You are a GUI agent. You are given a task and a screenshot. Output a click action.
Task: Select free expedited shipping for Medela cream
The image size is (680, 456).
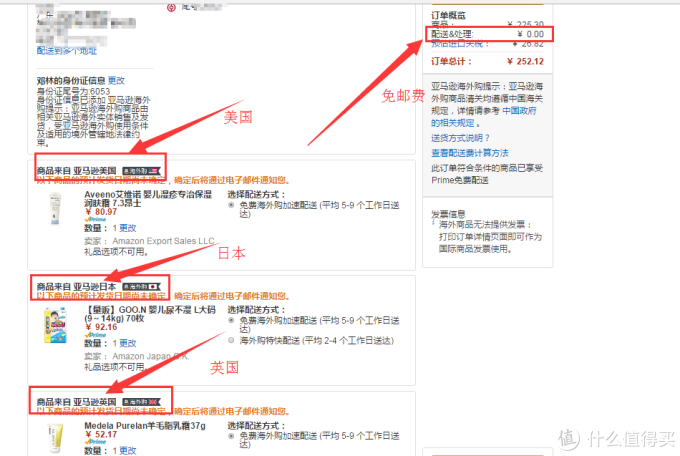point(232,436)
